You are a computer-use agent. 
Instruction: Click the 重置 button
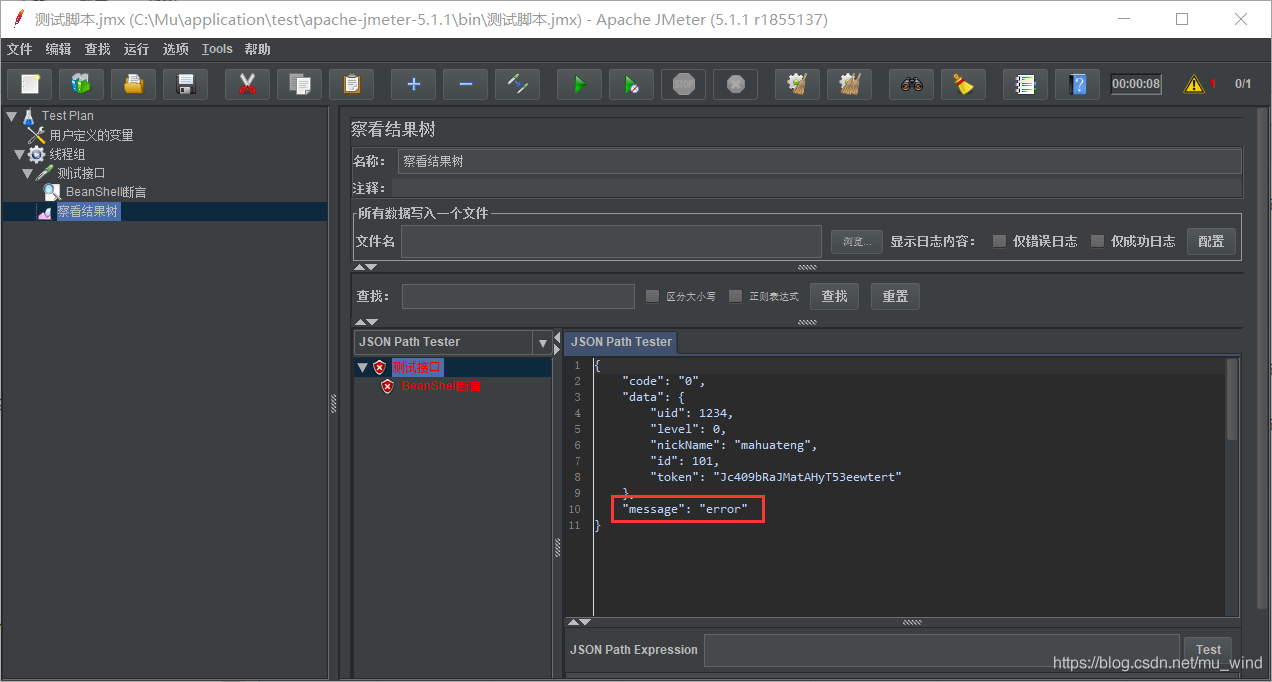click(x=895, y=296)
